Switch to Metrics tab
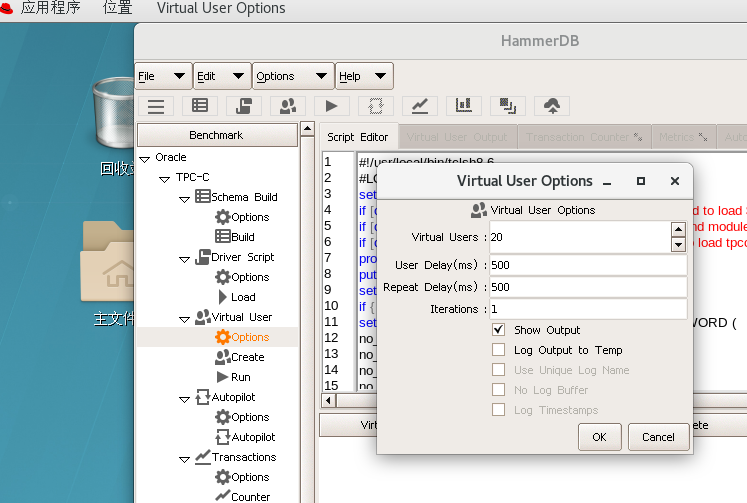This screenshot has width=747, height=503. click(683, 137)
